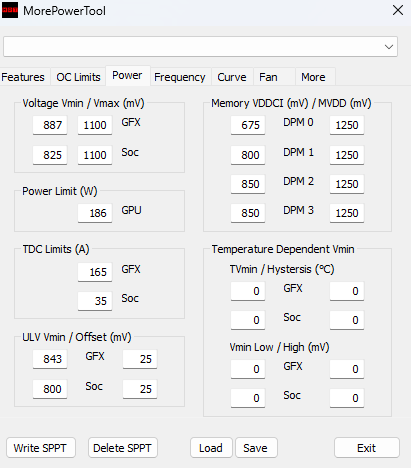Edit DPM 3 VDDCI field
411x468 pixels.
tap(248, 213)
